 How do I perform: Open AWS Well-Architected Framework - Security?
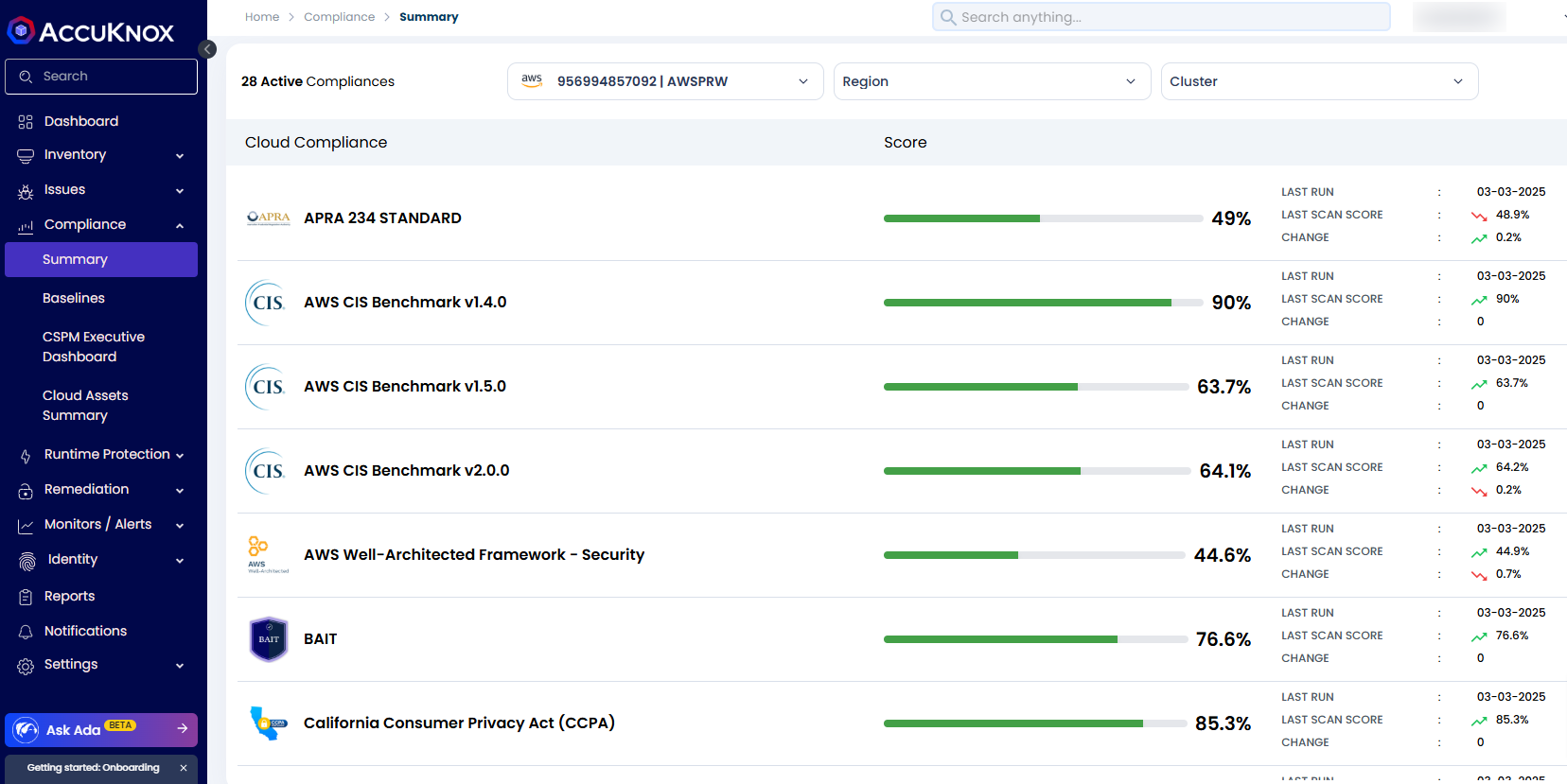pyautogui.click(x=474, y=555)
